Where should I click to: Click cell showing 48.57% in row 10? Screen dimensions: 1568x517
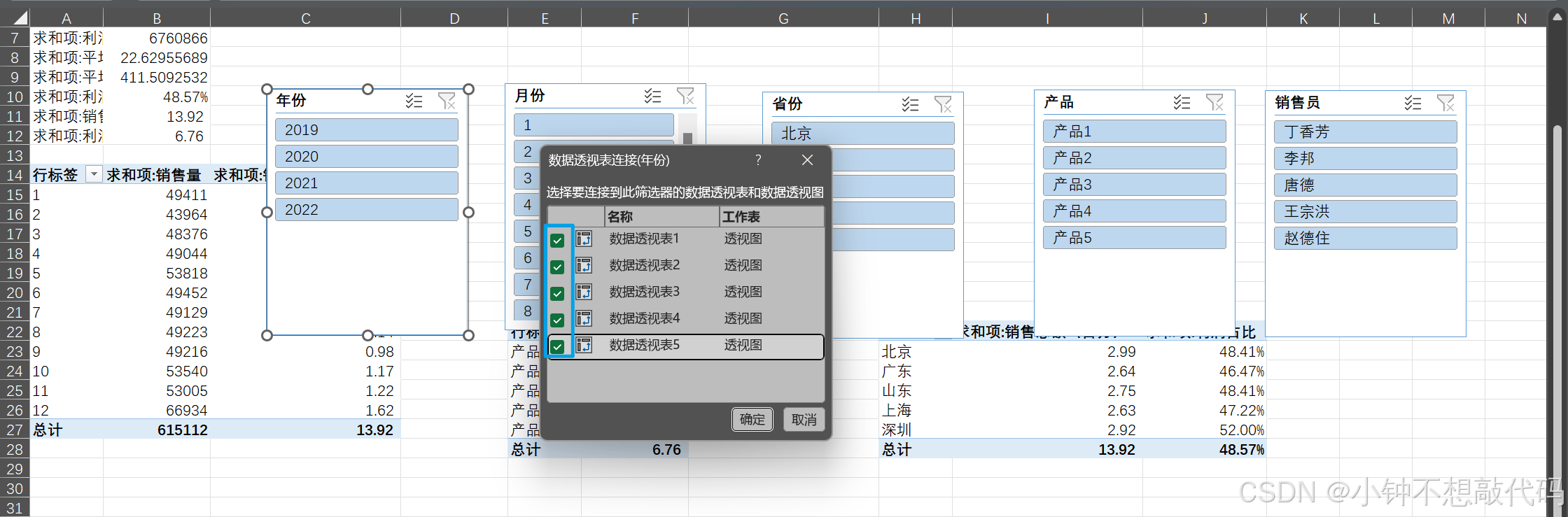click(x=157, y=97)
